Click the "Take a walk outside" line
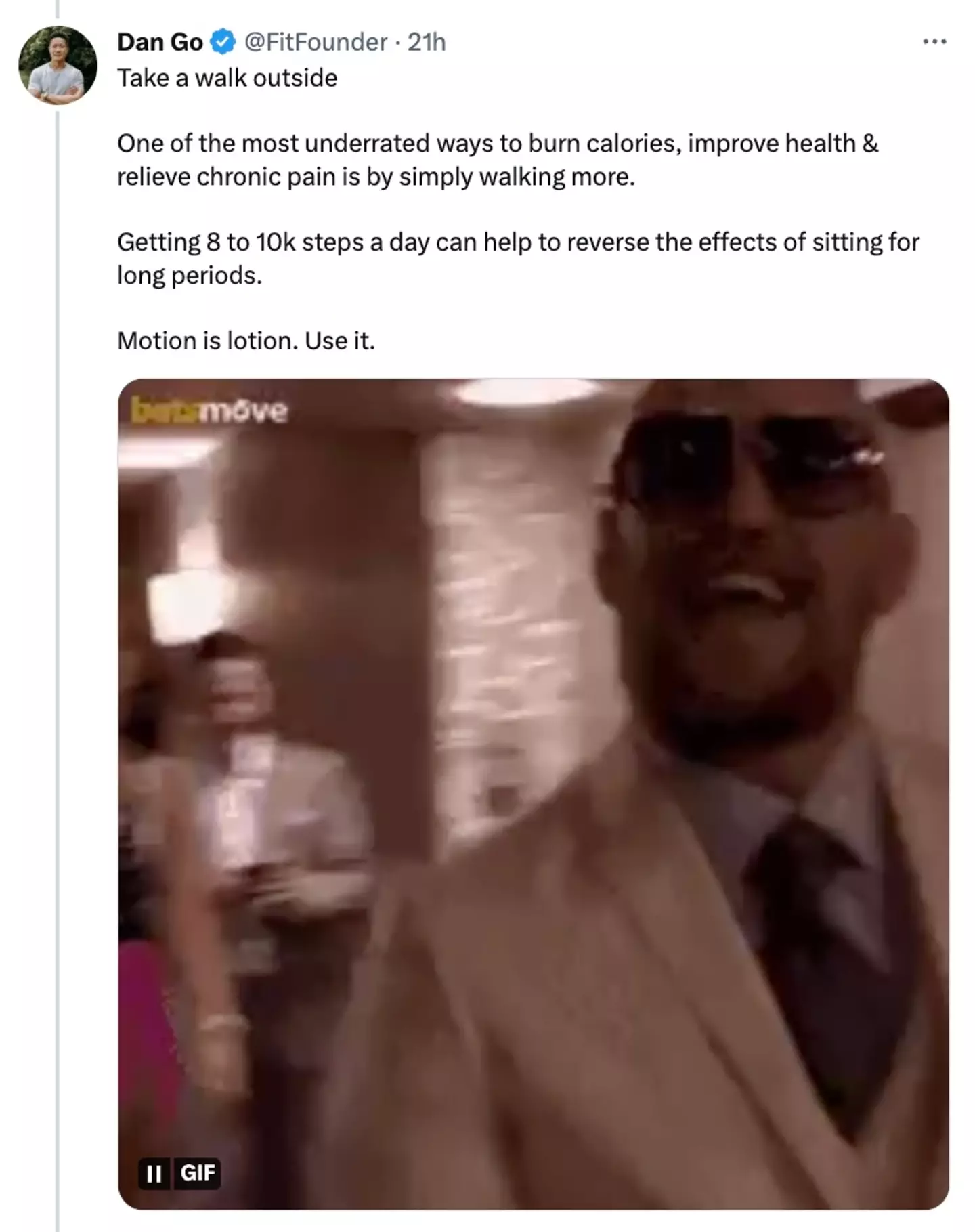 (x=227, y=78)
